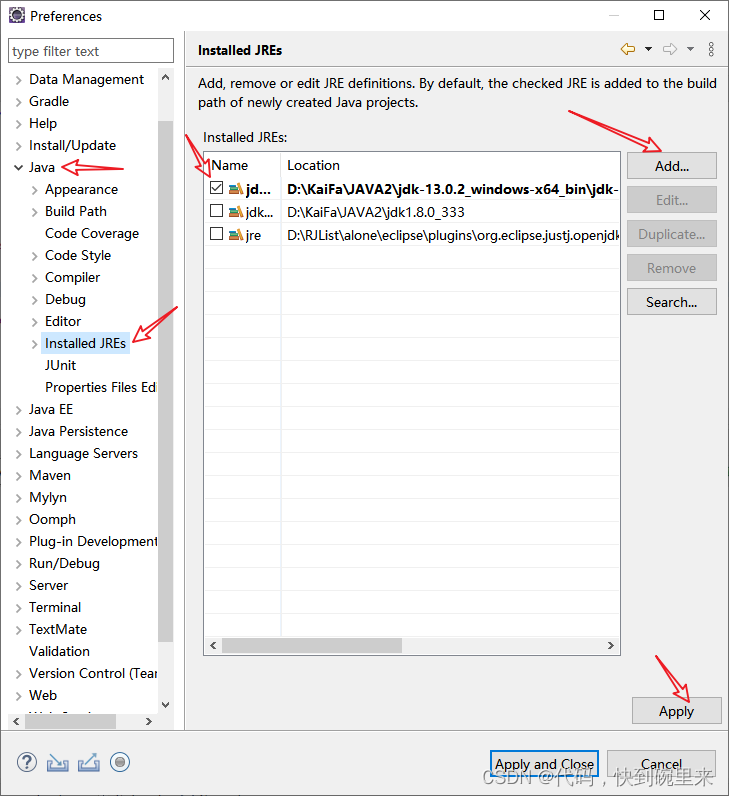Collapse the Java tree node

click(18, 168)
